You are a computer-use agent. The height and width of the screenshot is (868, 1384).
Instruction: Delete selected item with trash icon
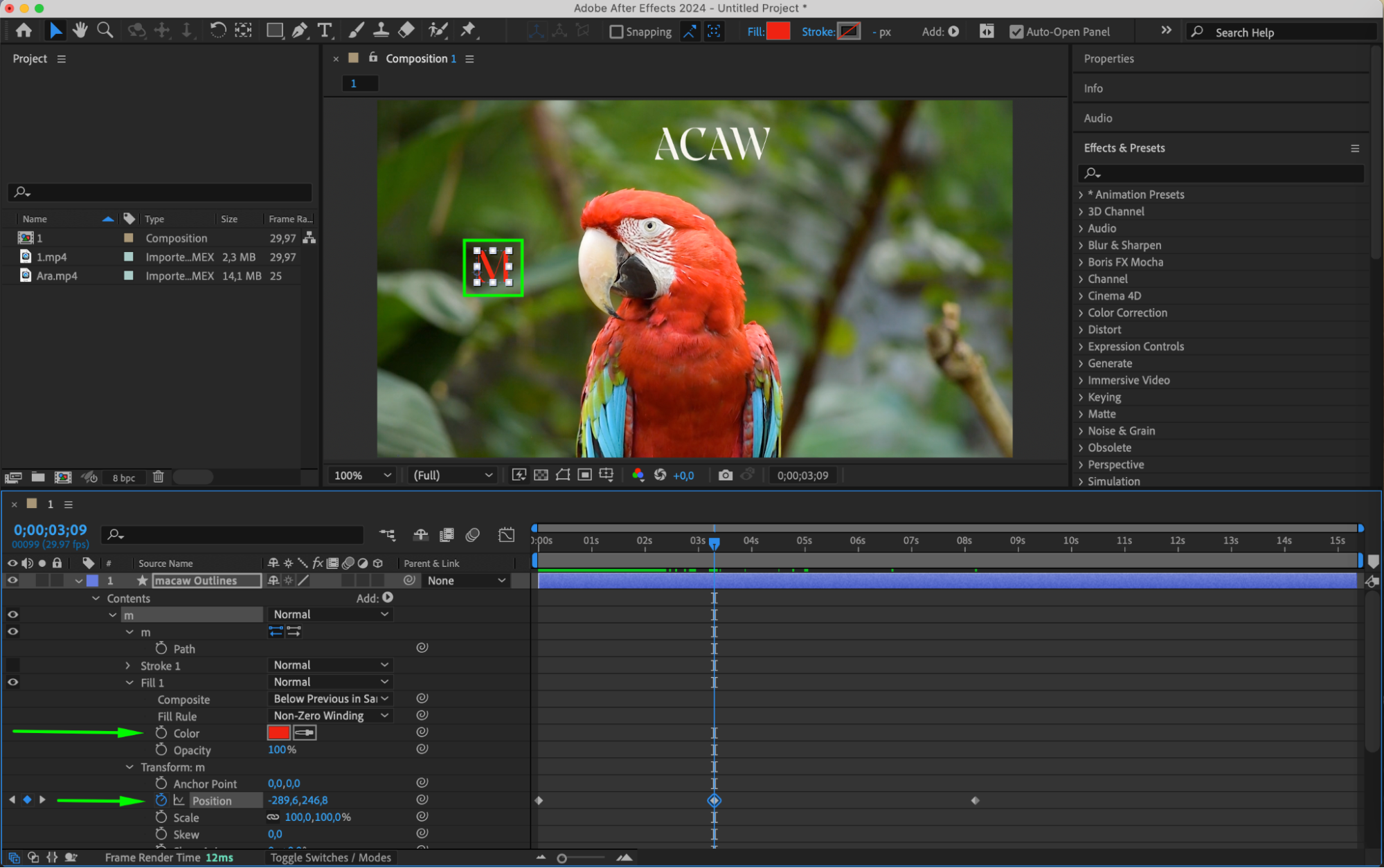(158, 477)
